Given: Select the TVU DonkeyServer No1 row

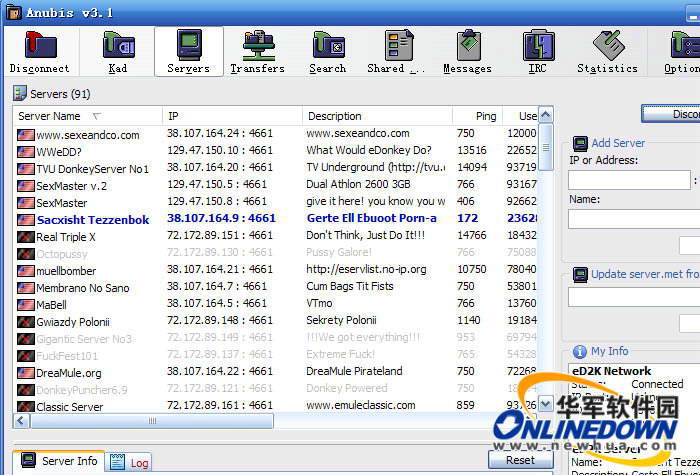Looking at the screenshot, I should (277, 169).
